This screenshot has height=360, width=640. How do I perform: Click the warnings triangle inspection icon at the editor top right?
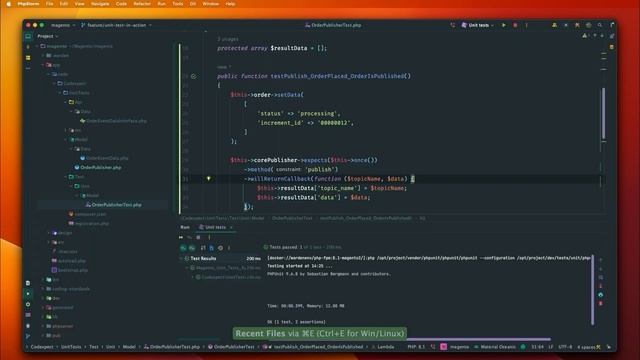coord(585,36)
